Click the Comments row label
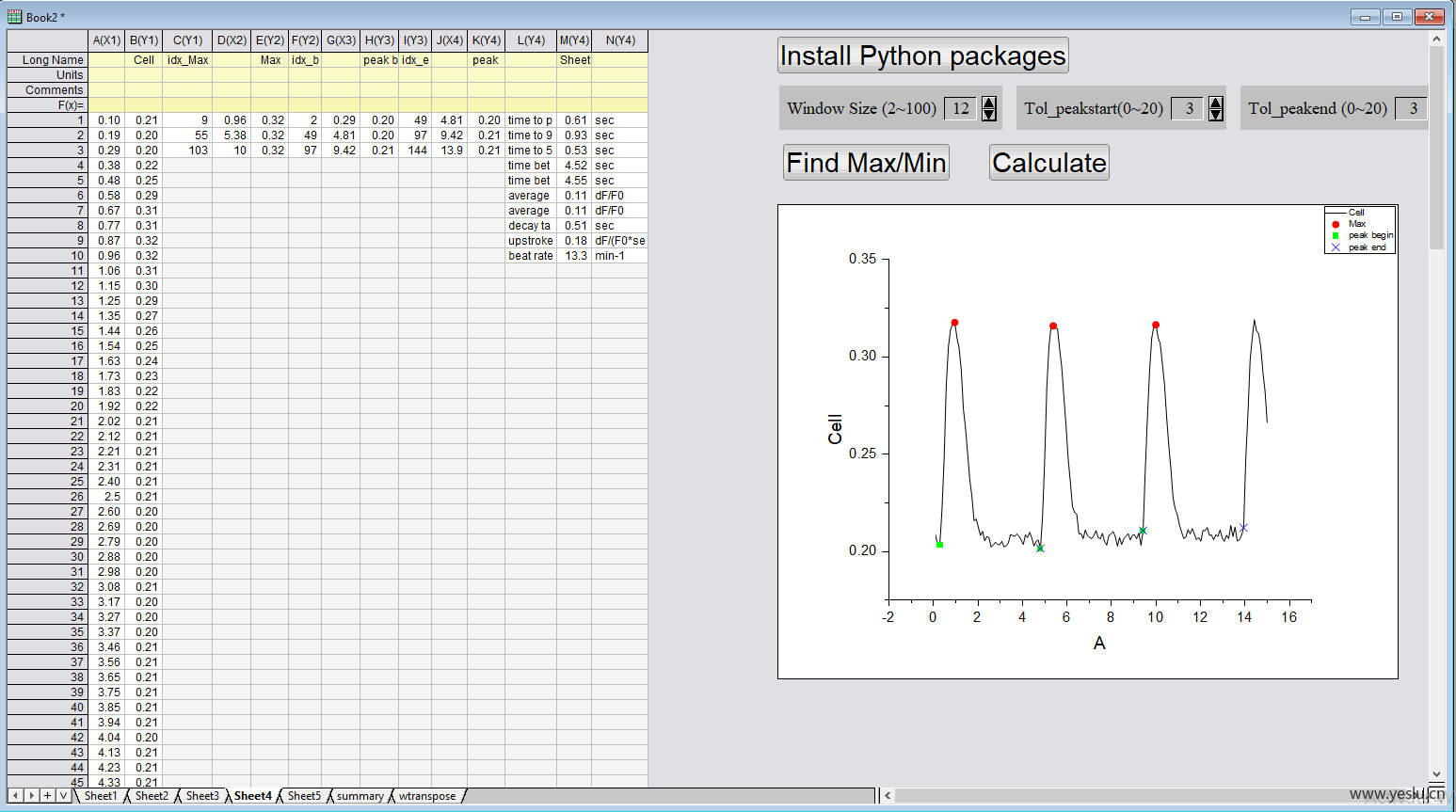The height and width of the screenshot is (812, 1456). [48, 90]
